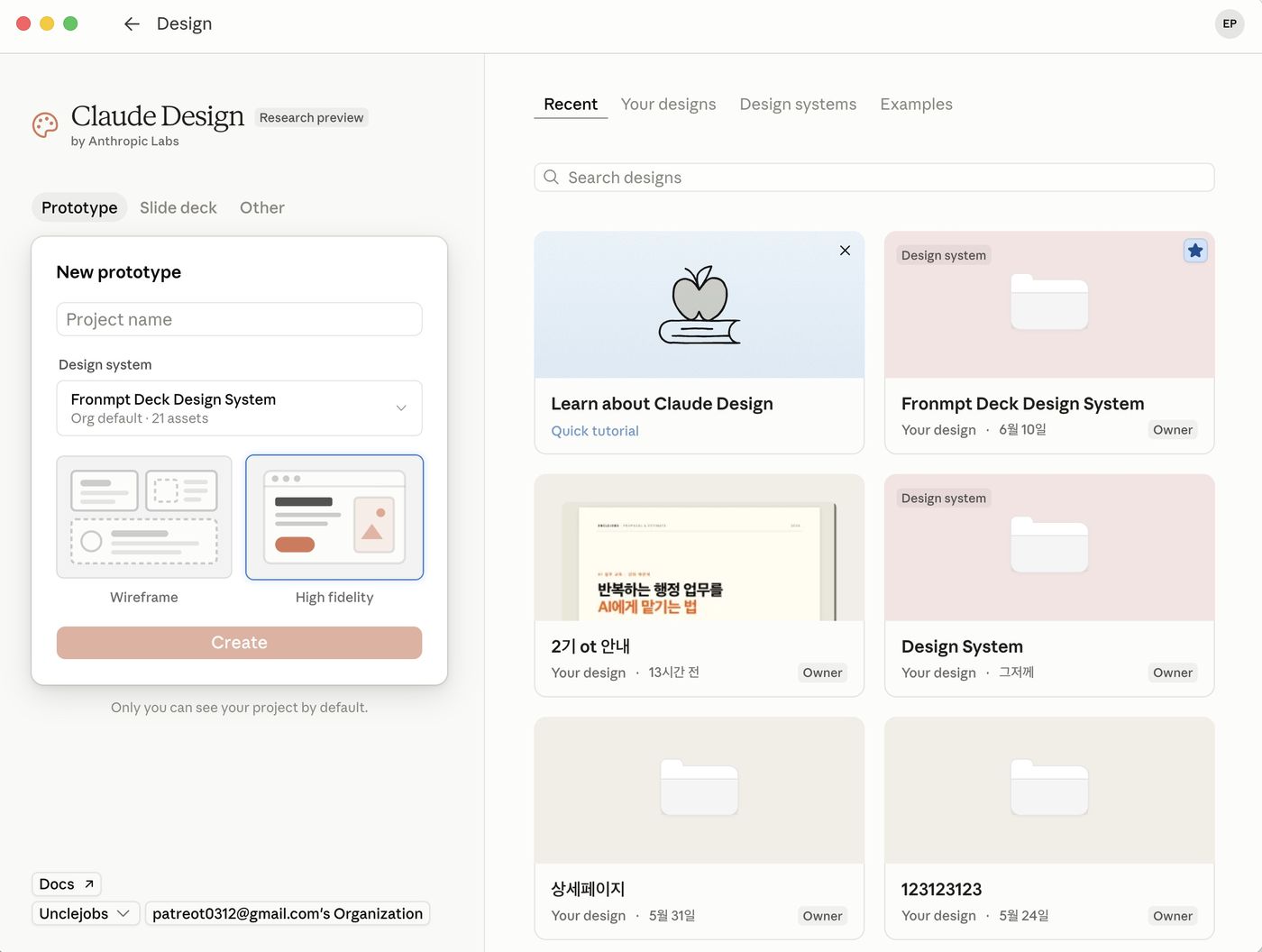Click the Fronmpt Deck Design System card title
1262x952 pixels.
pyautogui.click(x=1022, y=404)
